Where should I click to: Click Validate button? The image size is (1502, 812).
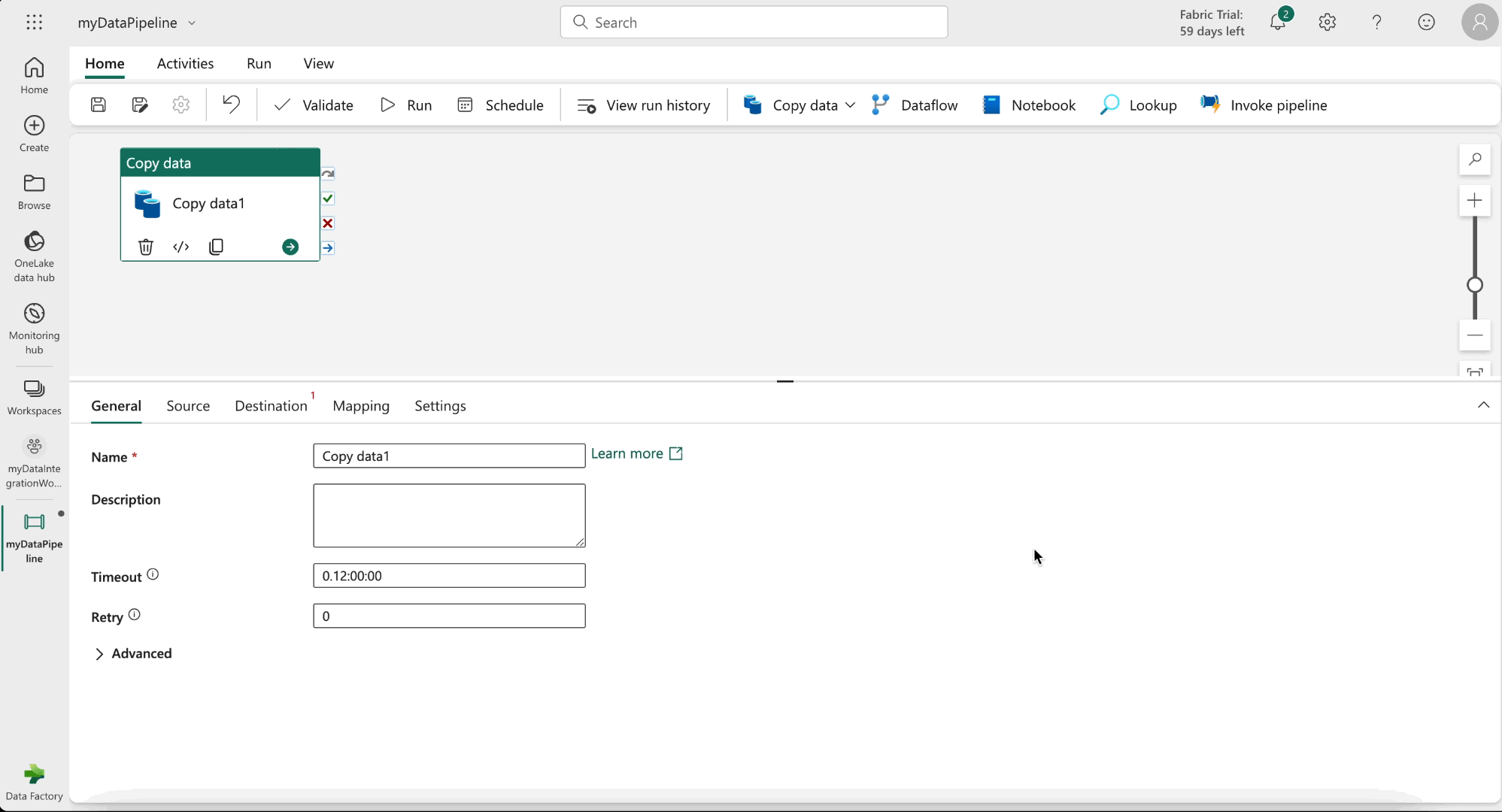point(314,105)
